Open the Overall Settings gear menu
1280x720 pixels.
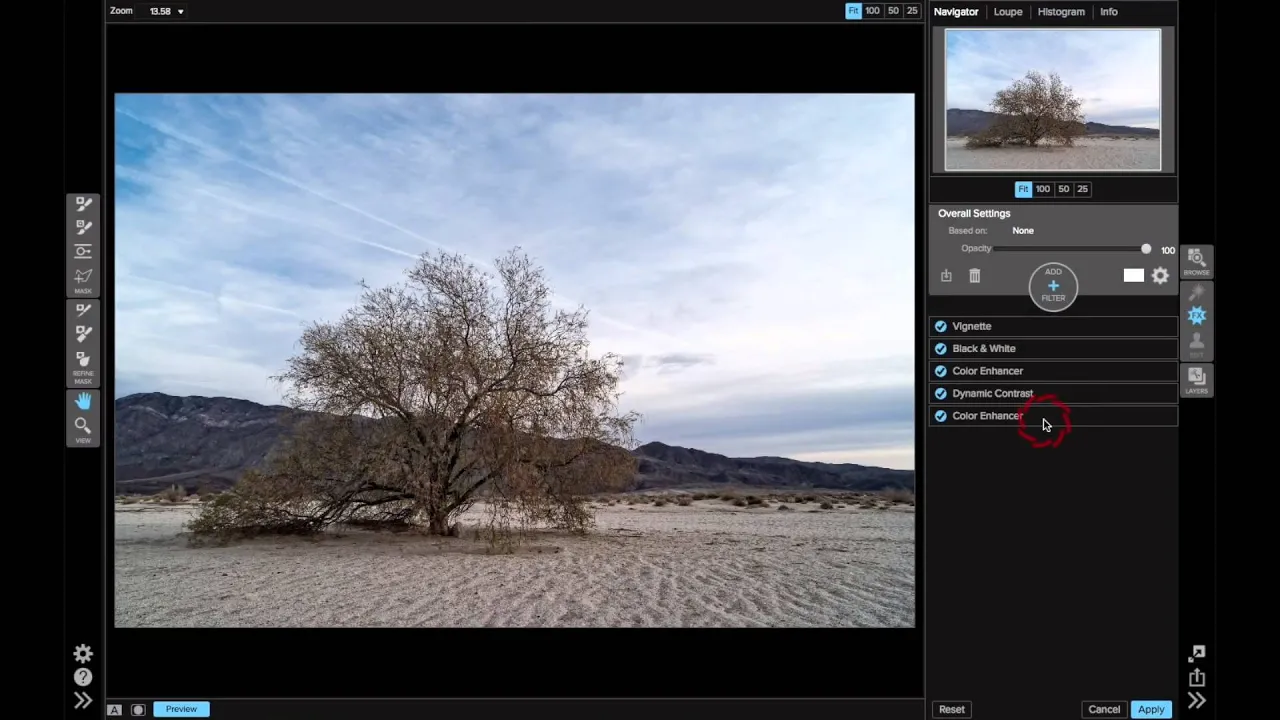click(x=1160, y=276)
